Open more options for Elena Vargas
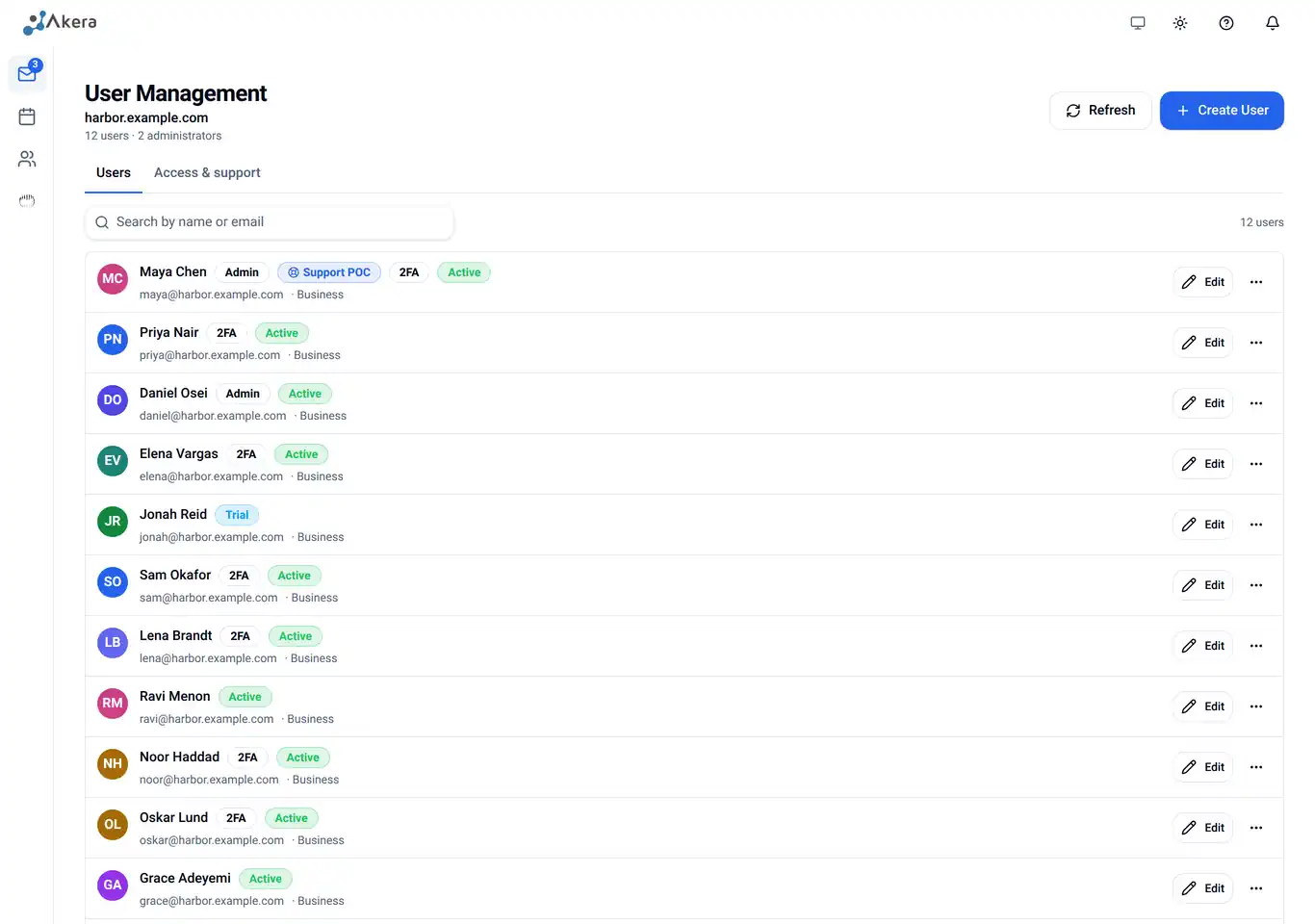Viewport: 1315px width, 924px height. [1256, 464]
